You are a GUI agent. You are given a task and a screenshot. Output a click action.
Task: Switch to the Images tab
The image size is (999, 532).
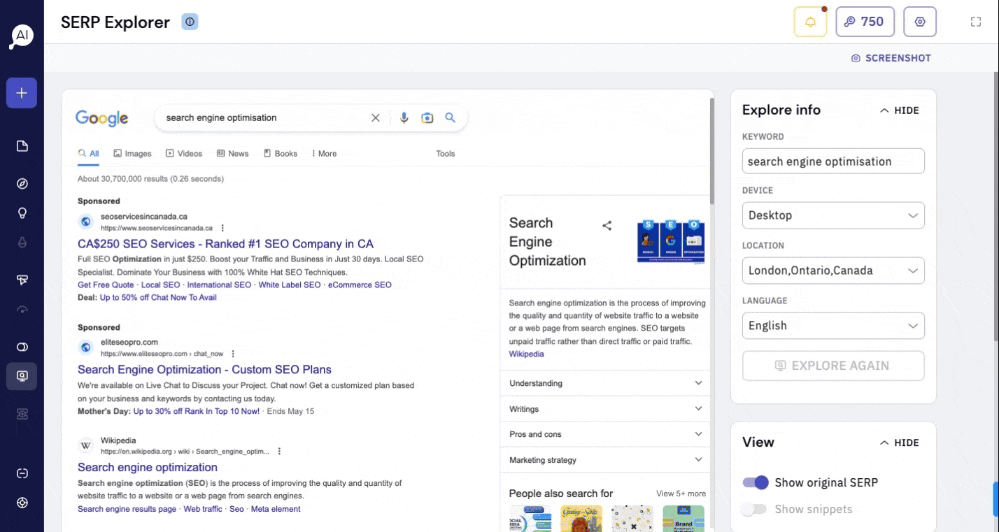(x=133, y=154)
